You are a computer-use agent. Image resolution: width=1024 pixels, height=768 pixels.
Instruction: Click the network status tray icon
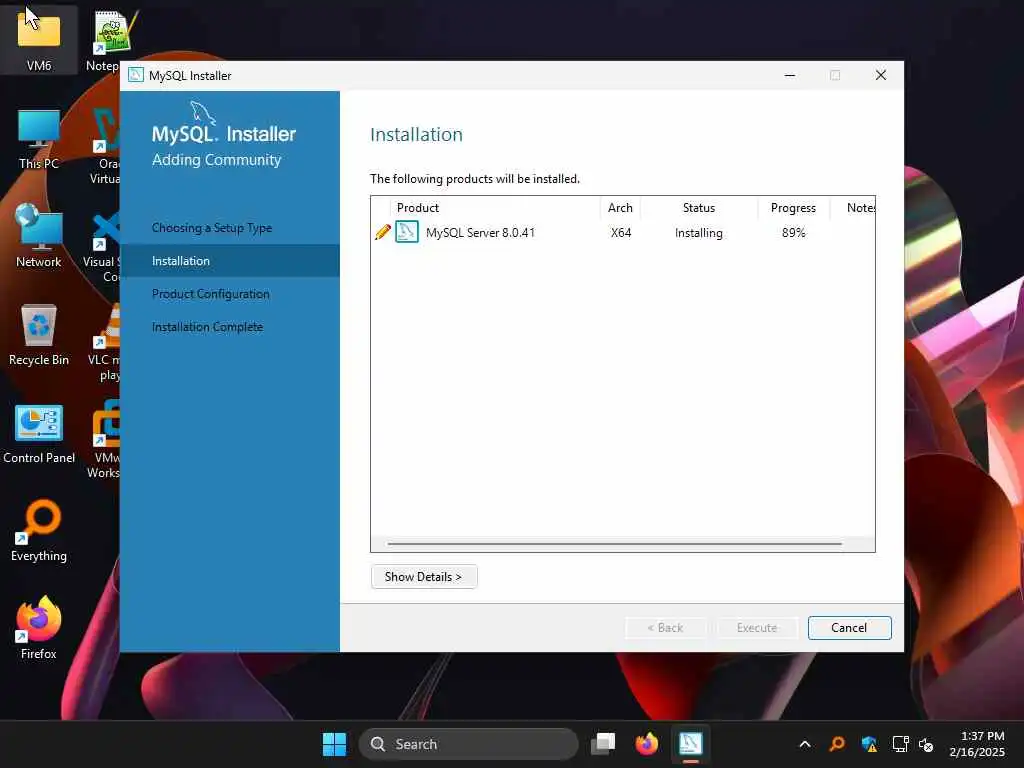(901, 744)
